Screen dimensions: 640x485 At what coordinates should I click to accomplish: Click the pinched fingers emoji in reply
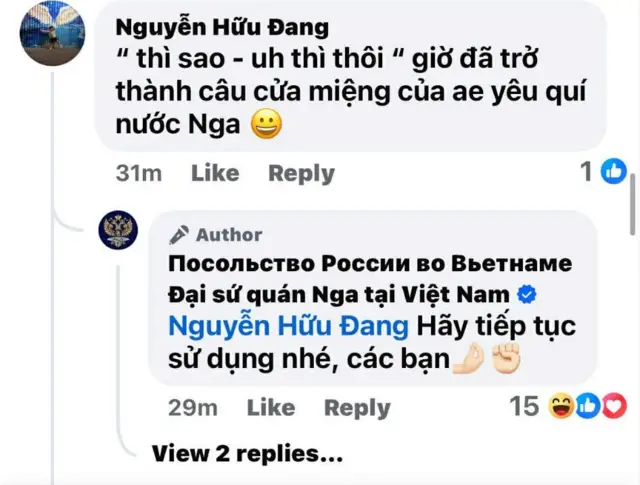click(469, 359)
